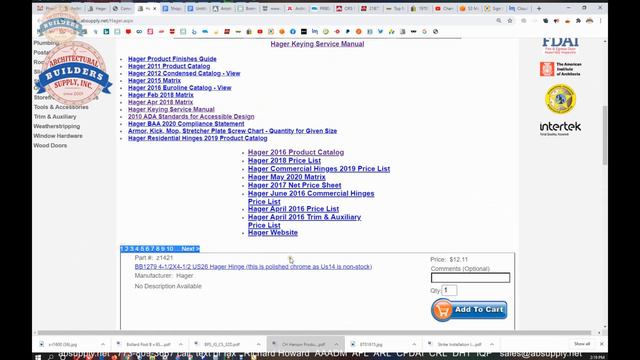Click the Comments (Optional) text field
The image size is (640, 360).
[x=470, y=278]
